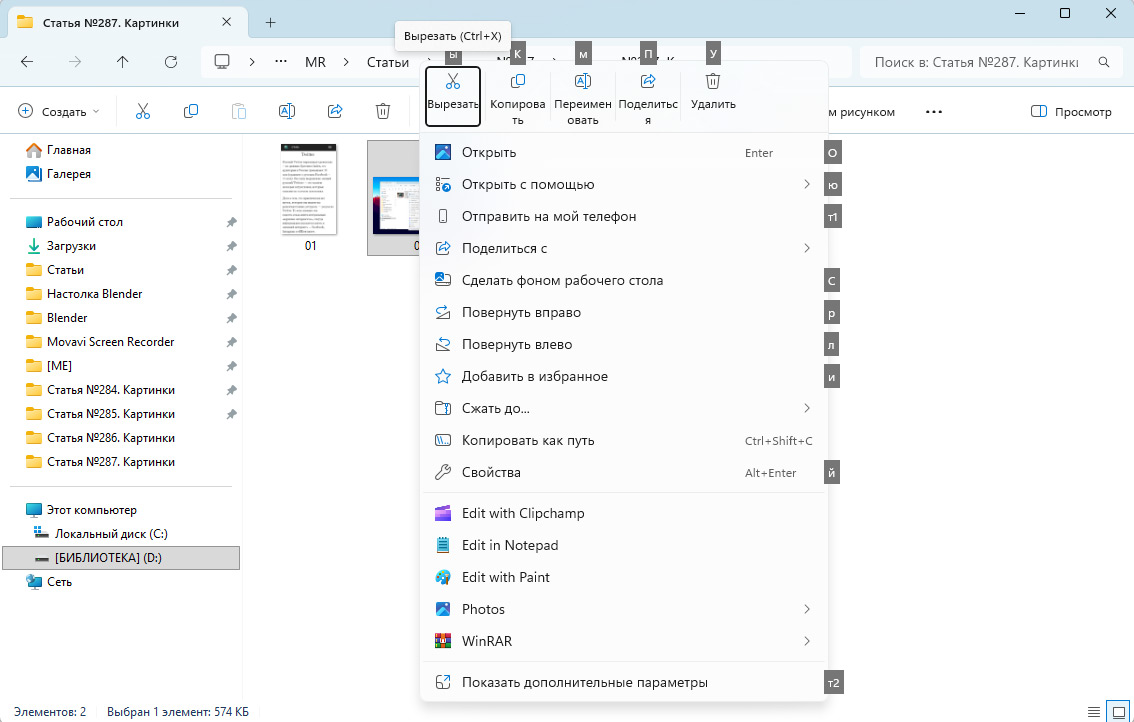Click Delete (Удалить) trash icon in context menu
The image size is (1134, 722).
(713, 82)
